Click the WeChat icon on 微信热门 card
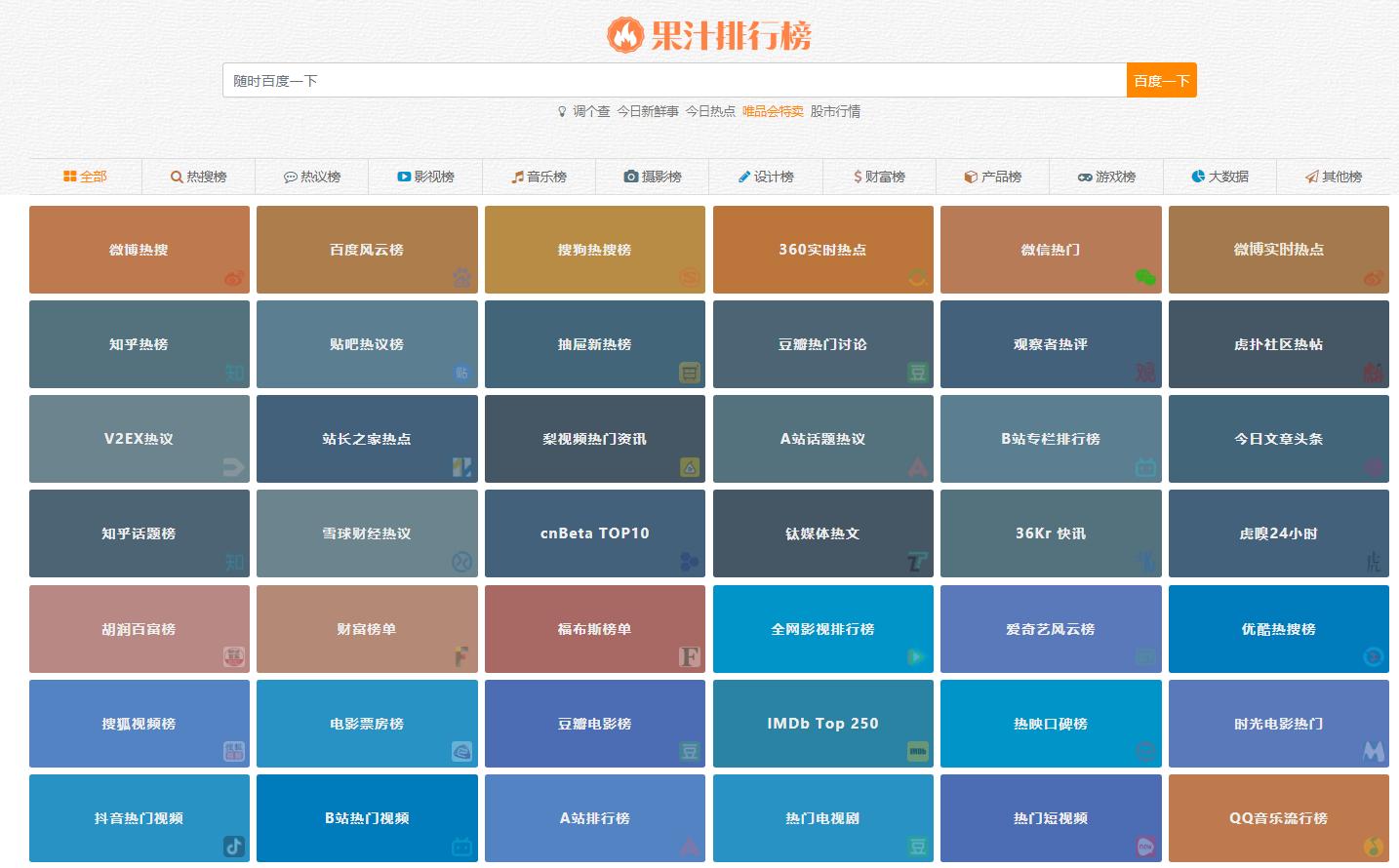The height and width of the screenshot is (868, 1399). 1144,278
